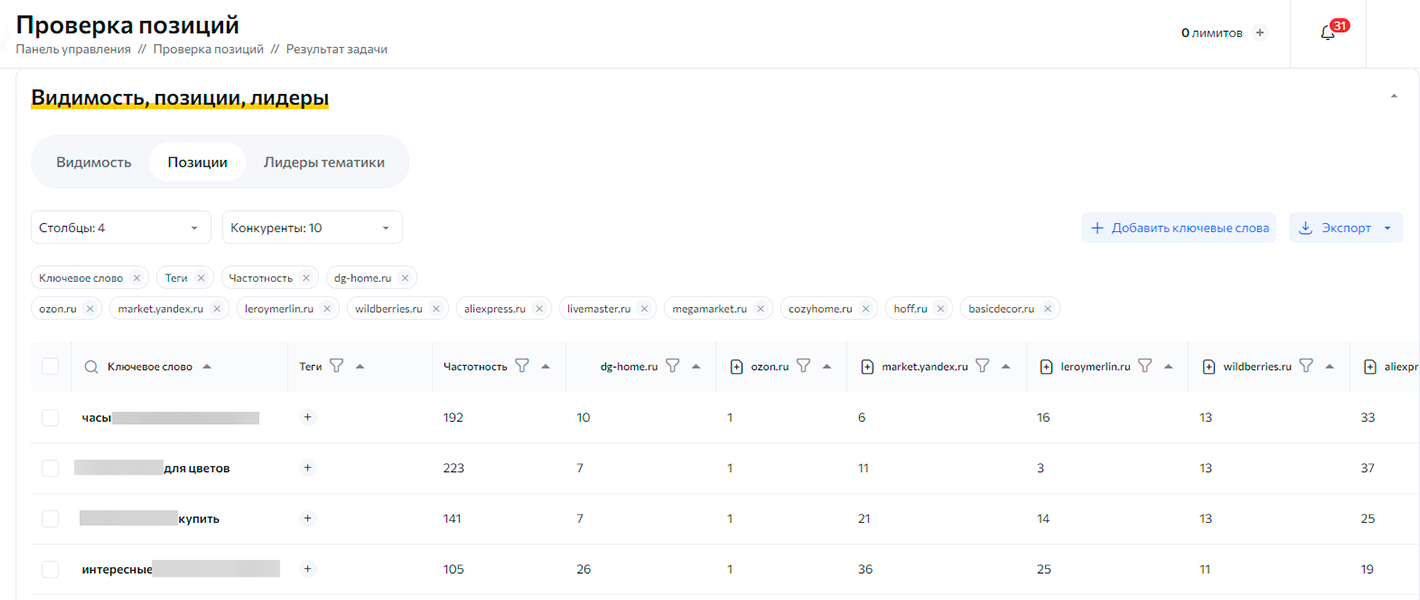Select the checkbox for the купить row
Screen dimensions: 1420x600
tap(50, 519)
